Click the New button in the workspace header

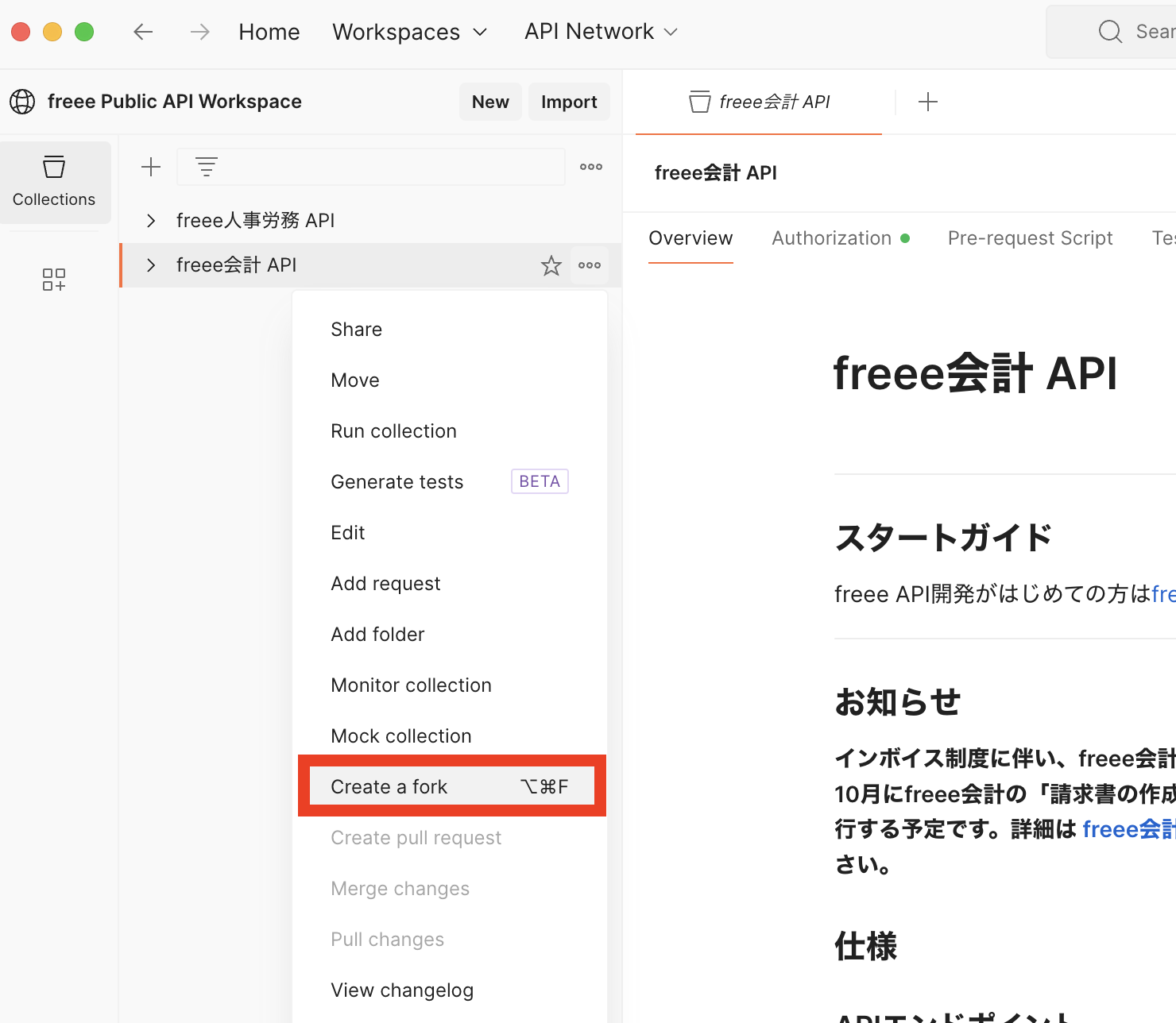tap(490, 101)
